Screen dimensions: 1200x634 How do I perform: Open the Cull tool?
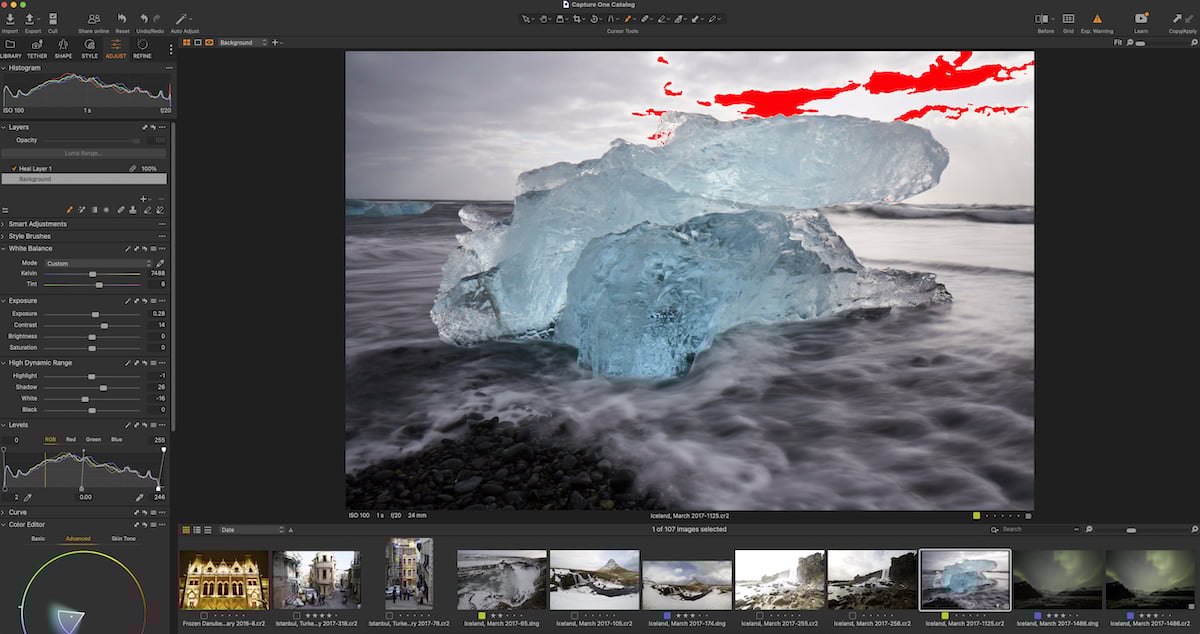click(x=53, y=20)
